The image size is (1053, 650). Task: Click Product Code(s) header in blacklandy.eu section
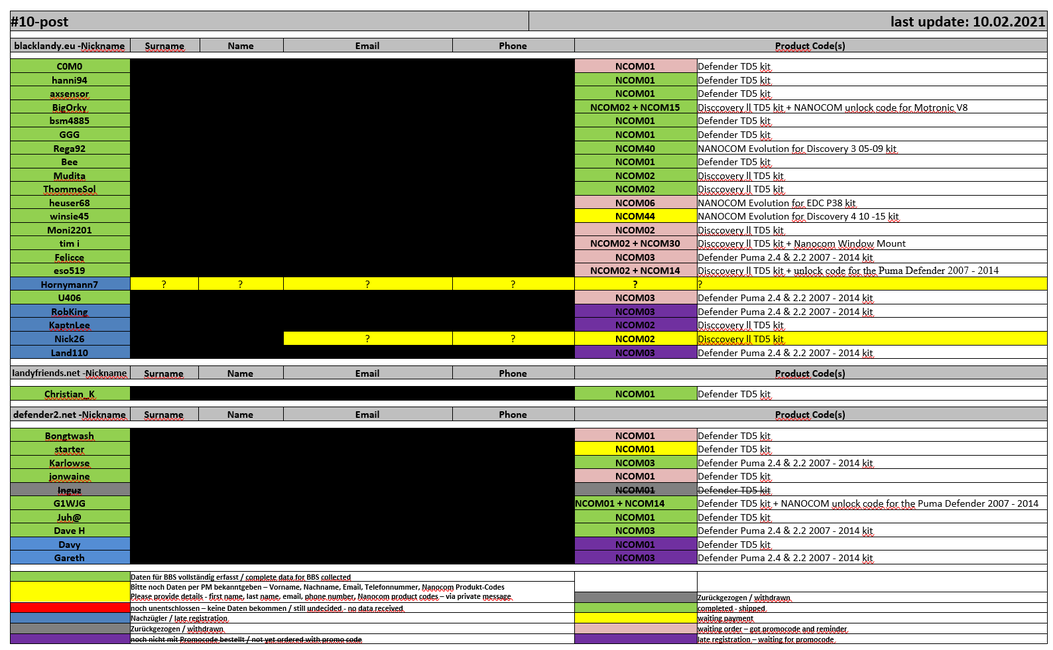811,46
